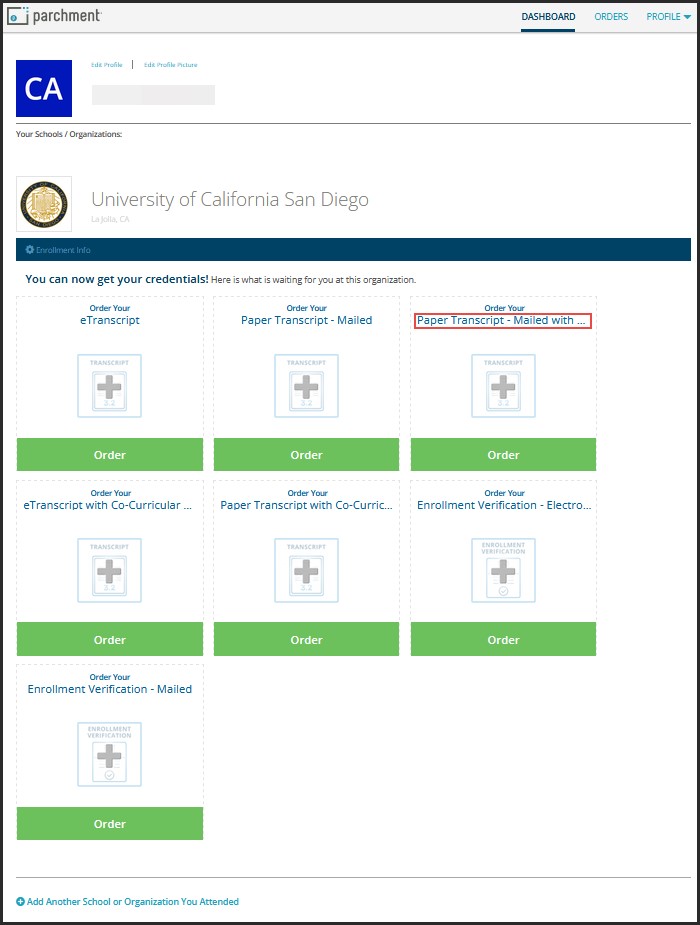This screenshot has height=925, width=700.
Task: Click the eTranscript title link
Action: click(110, 320)
